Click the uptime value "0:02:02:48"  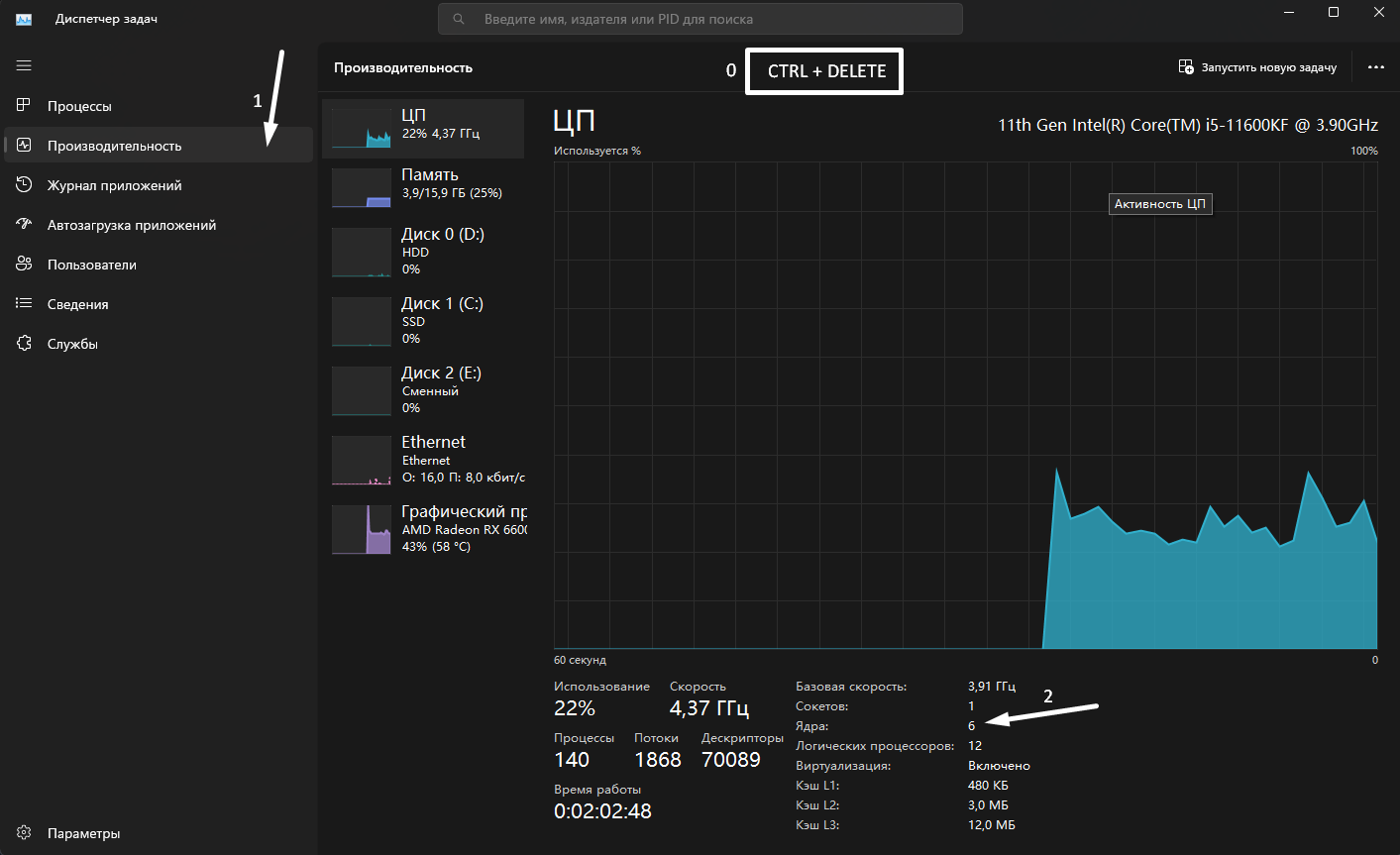coord(603,811)
